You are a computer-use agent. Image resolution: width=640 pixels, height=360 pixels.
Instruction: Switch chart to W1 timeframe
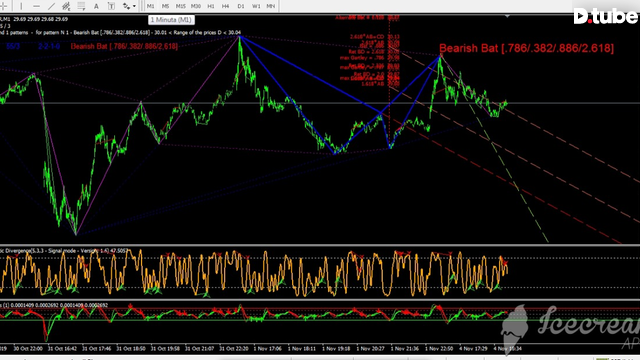[256, 6]
